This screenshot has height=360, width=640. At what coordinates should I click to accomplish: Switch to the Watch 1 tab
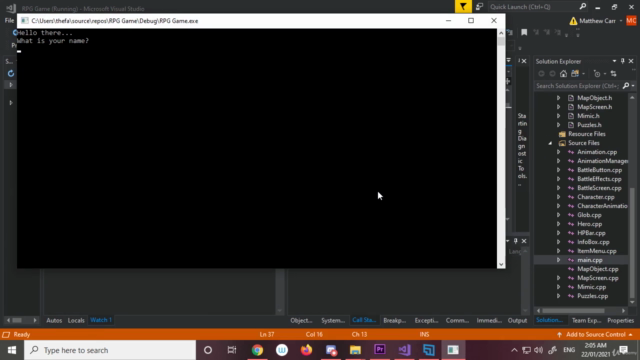101,320
